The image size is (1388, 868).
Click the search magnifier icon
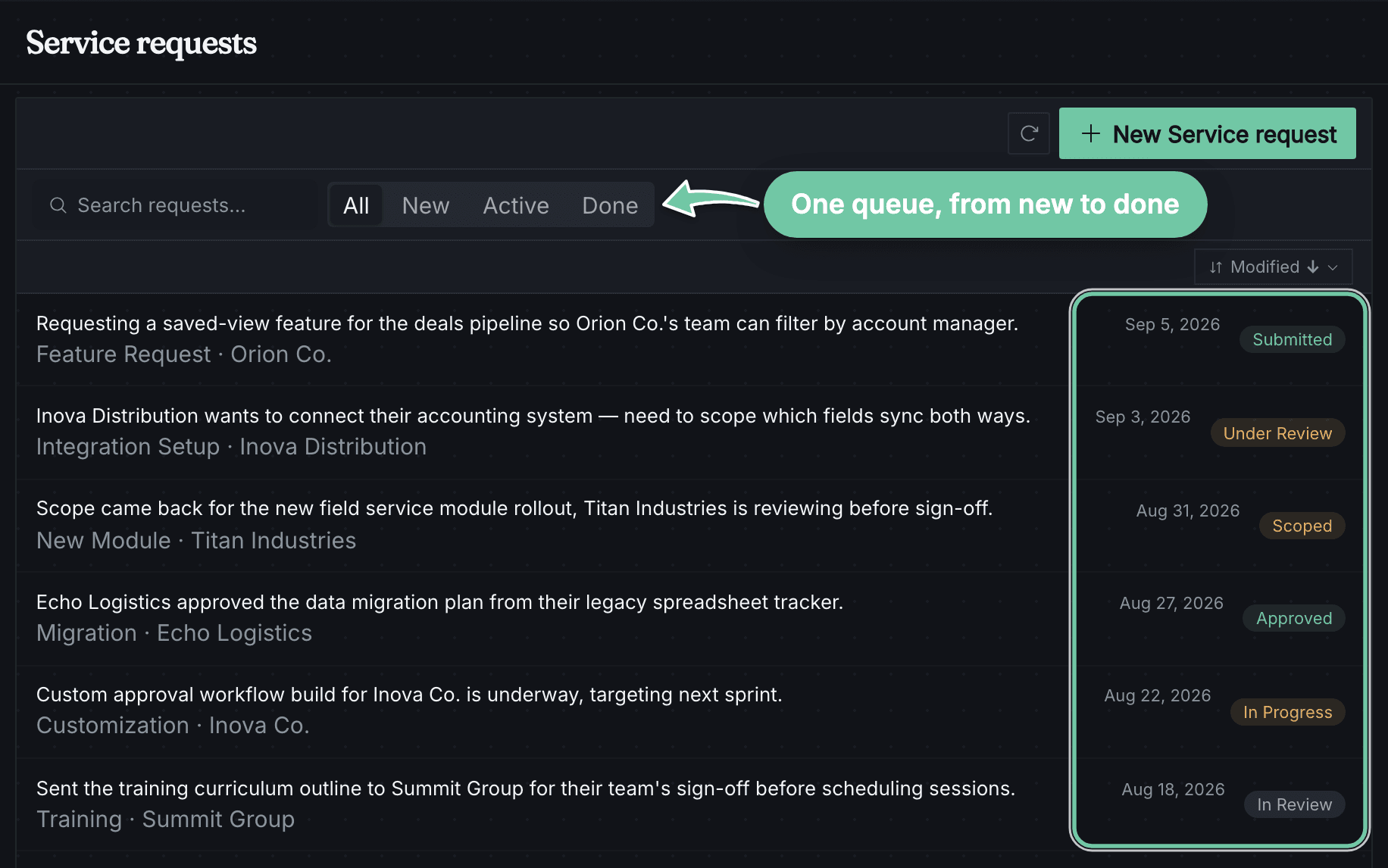click(x=58, y=205)
